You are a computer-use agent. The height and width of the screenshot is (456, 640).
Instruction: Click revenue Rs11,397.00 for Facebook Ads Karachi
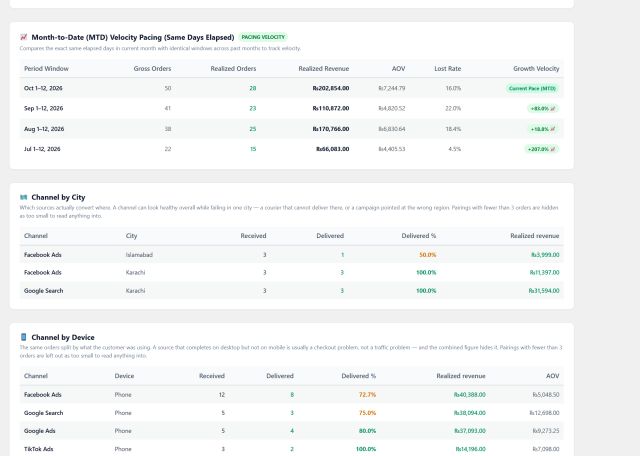pos(544,272)
